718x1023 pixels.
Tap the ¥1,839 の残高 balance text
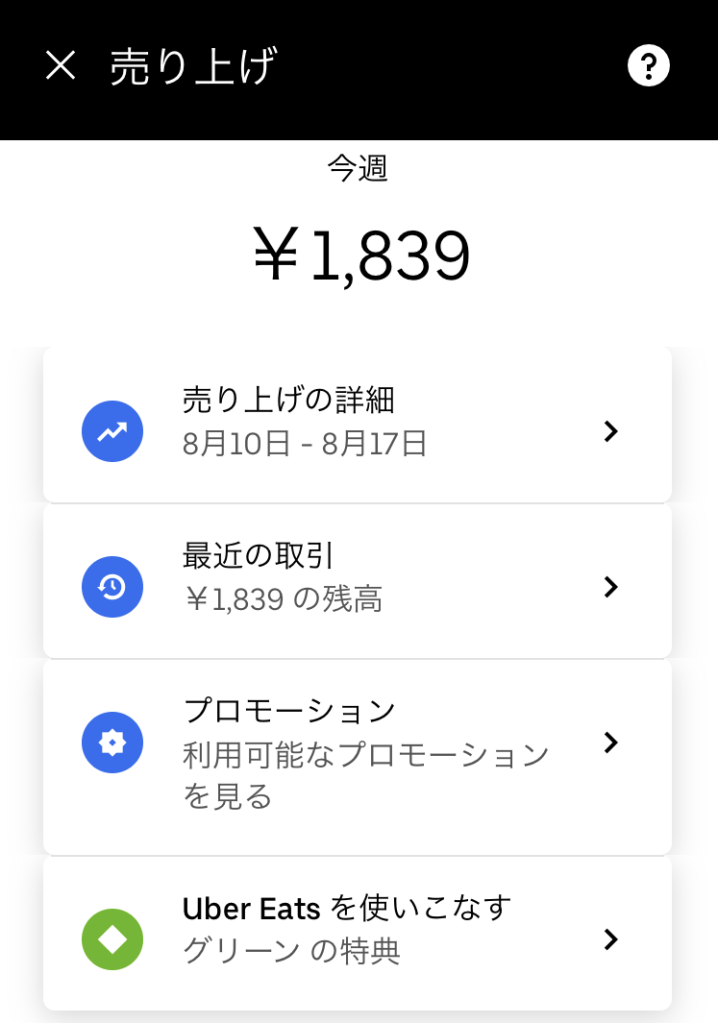point(283,599)
